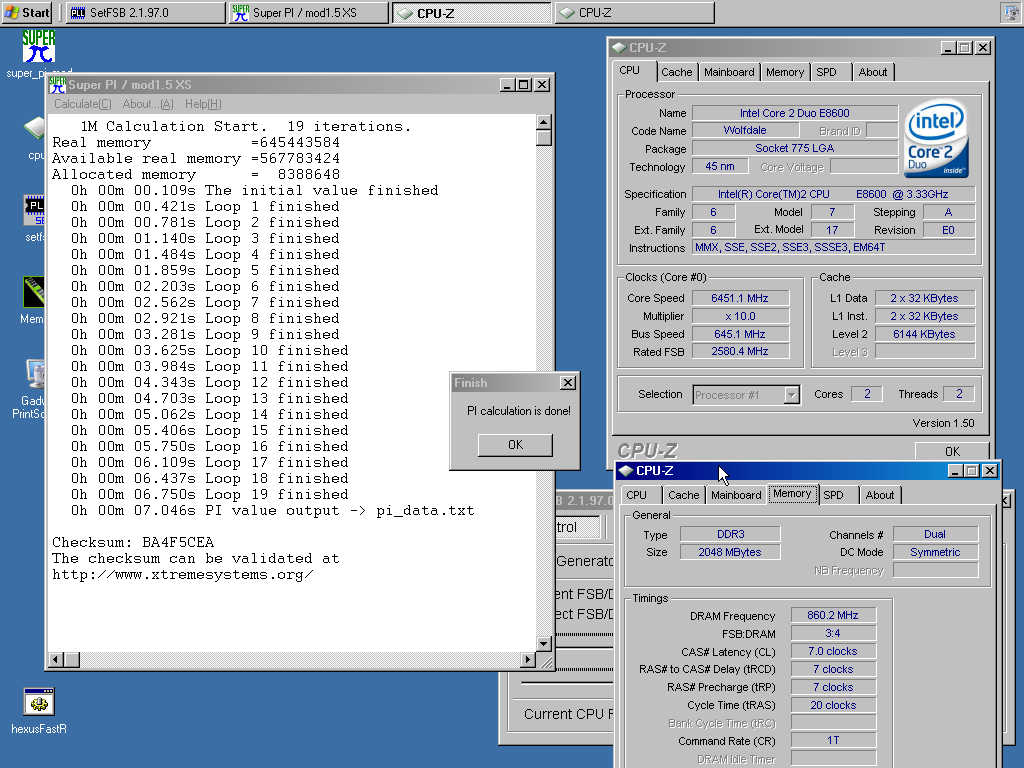This screenshot has height=768, width=1024.
Task: Click the Multiplier value x 10.0
Action: point(740,316)
